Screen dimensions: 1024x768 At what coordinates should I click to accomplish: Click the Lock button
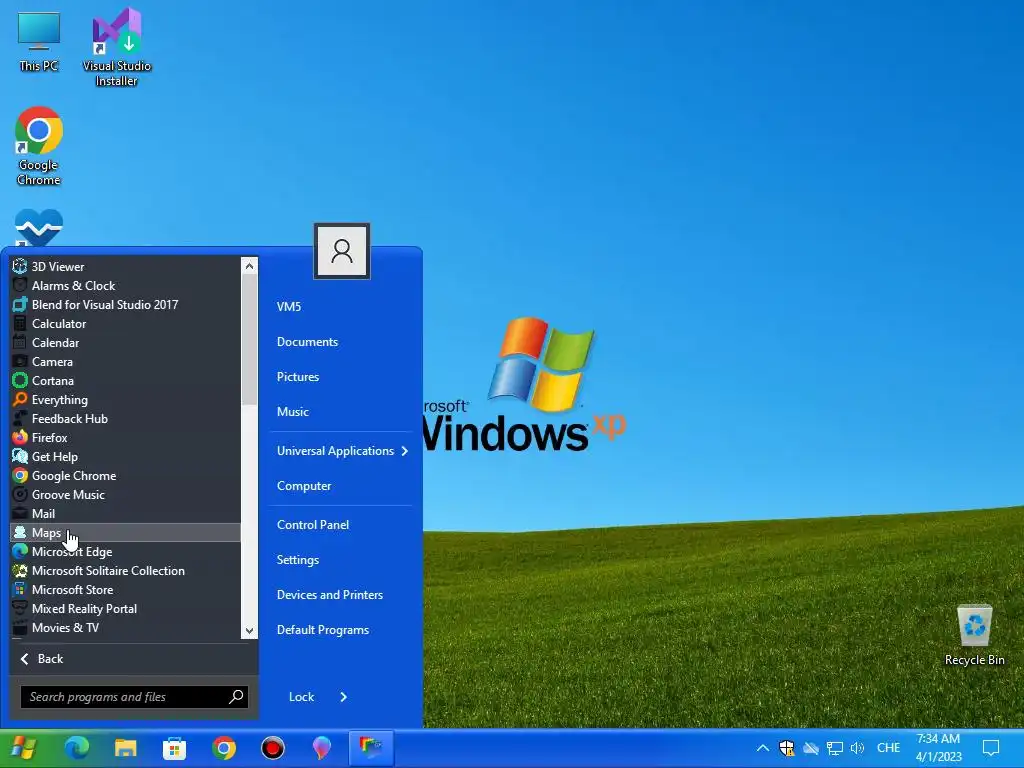(301, 697)
